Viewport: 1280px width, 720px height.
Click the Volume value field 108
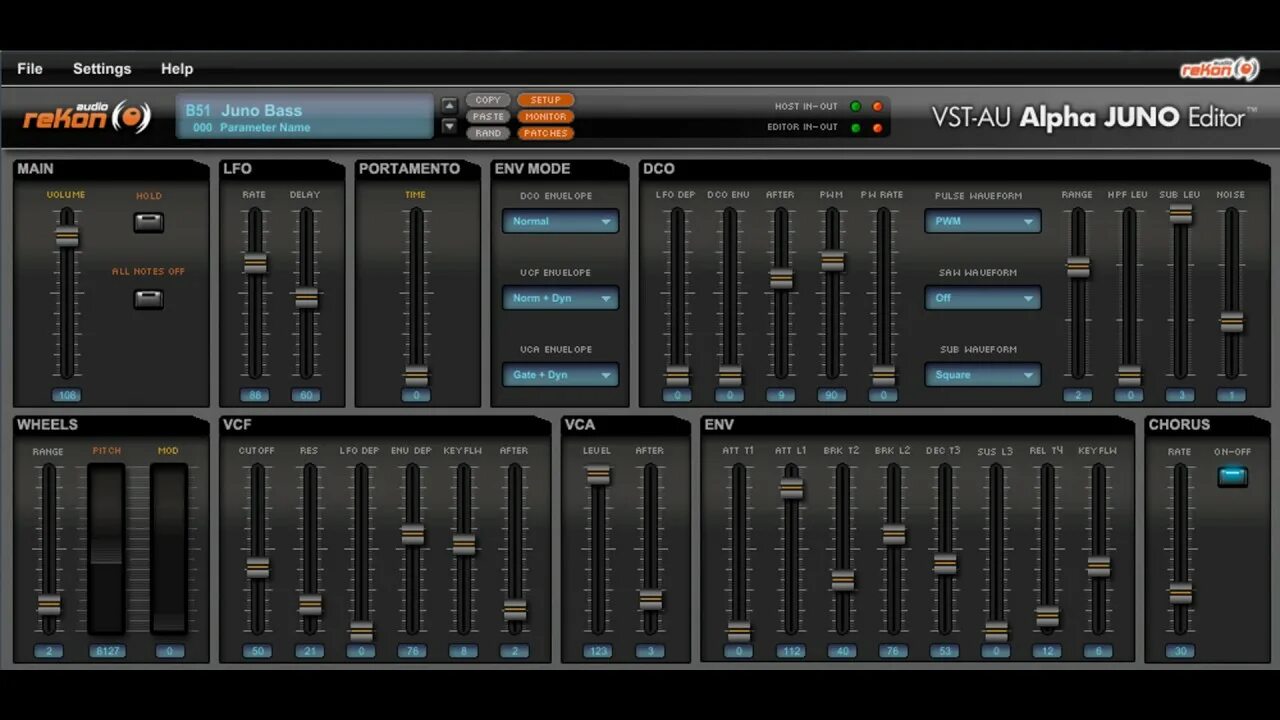(x=67, y=395)
